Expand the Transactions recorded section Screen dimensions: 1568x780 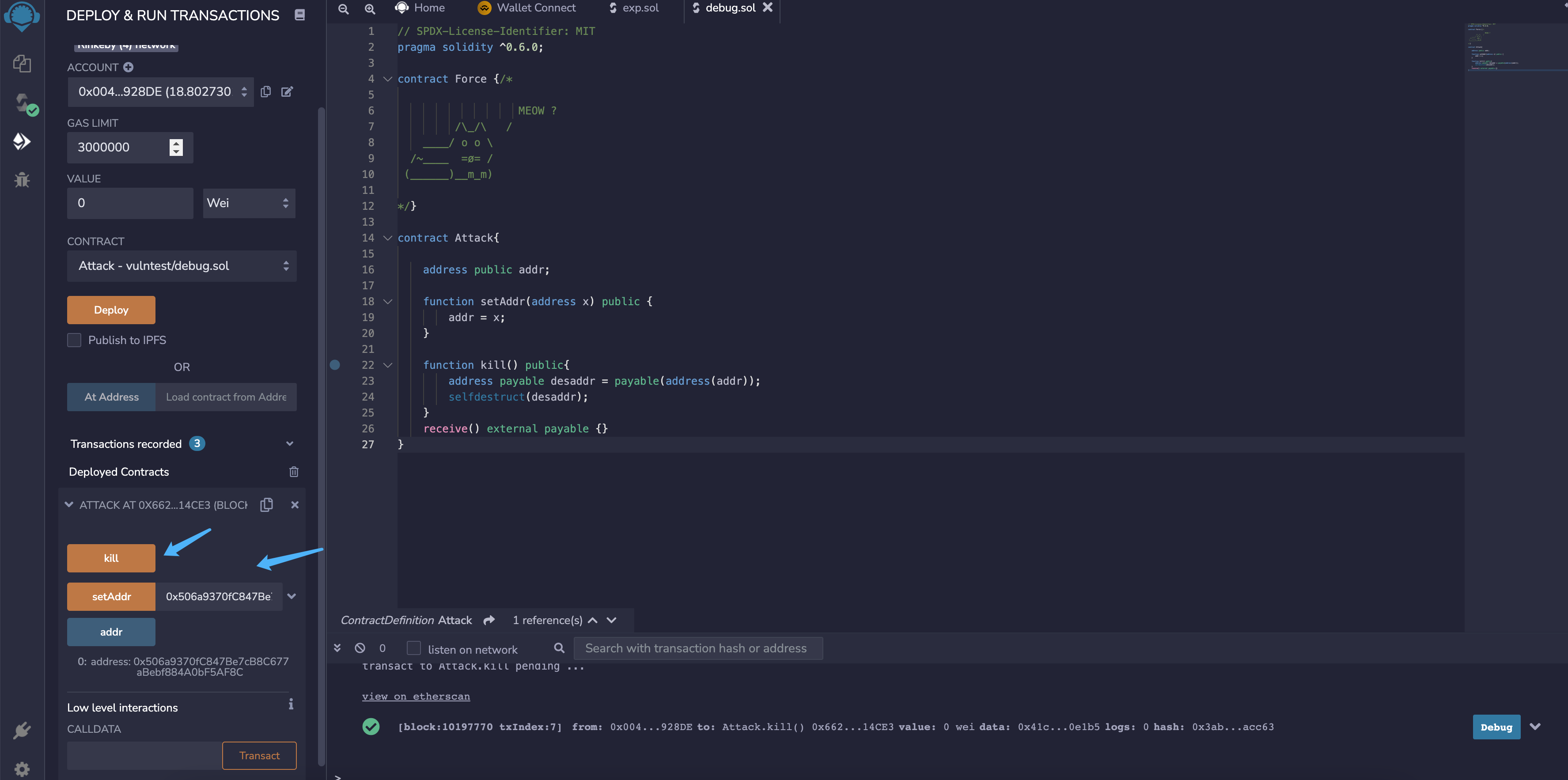point(290,443)
